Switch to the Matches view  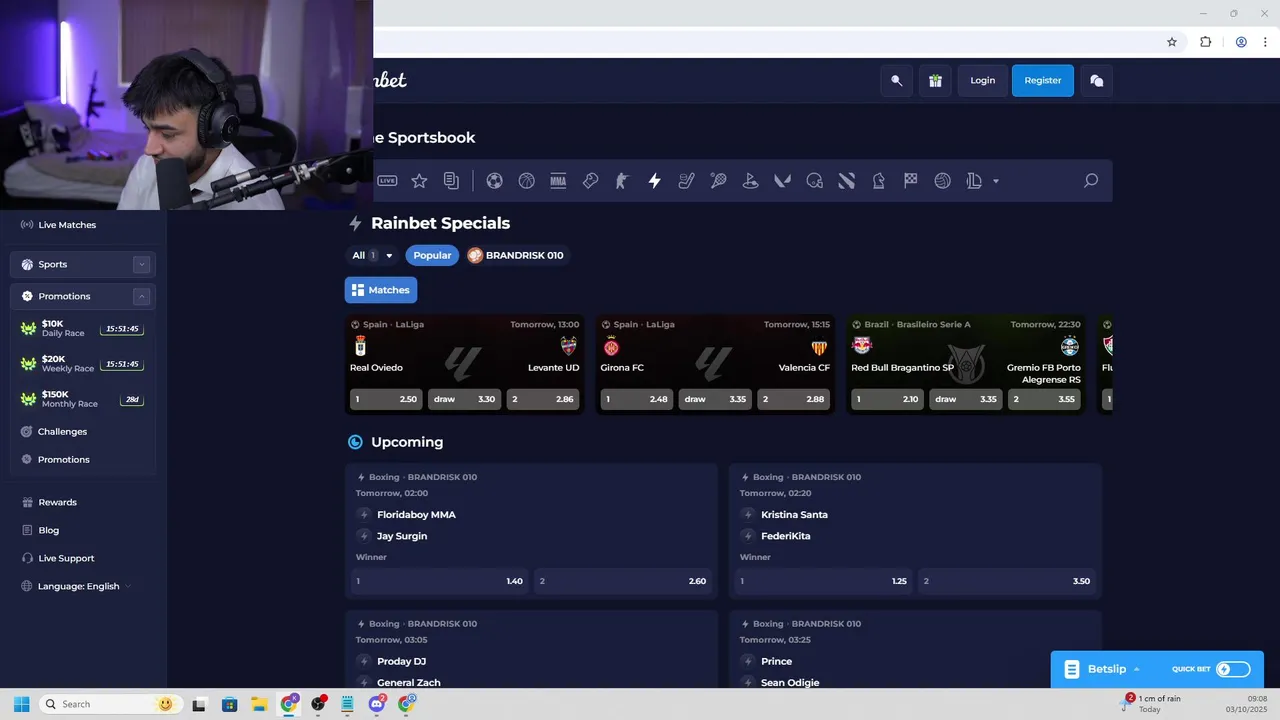click(381, 290)
